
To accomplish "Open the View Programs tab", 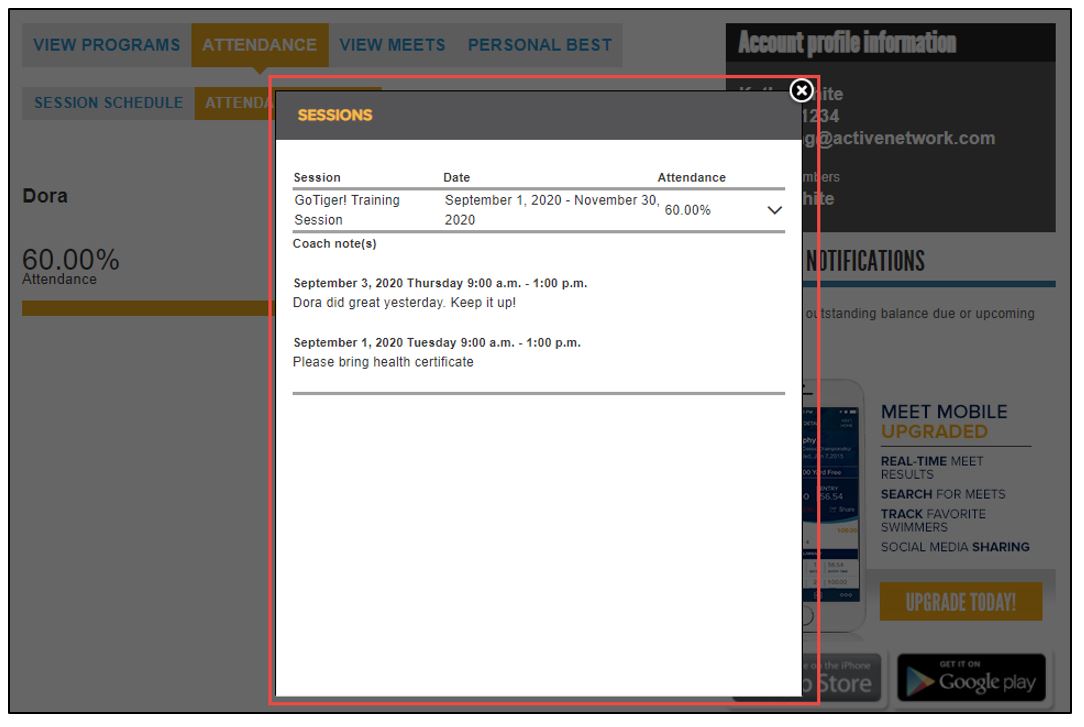I will 107,45.
